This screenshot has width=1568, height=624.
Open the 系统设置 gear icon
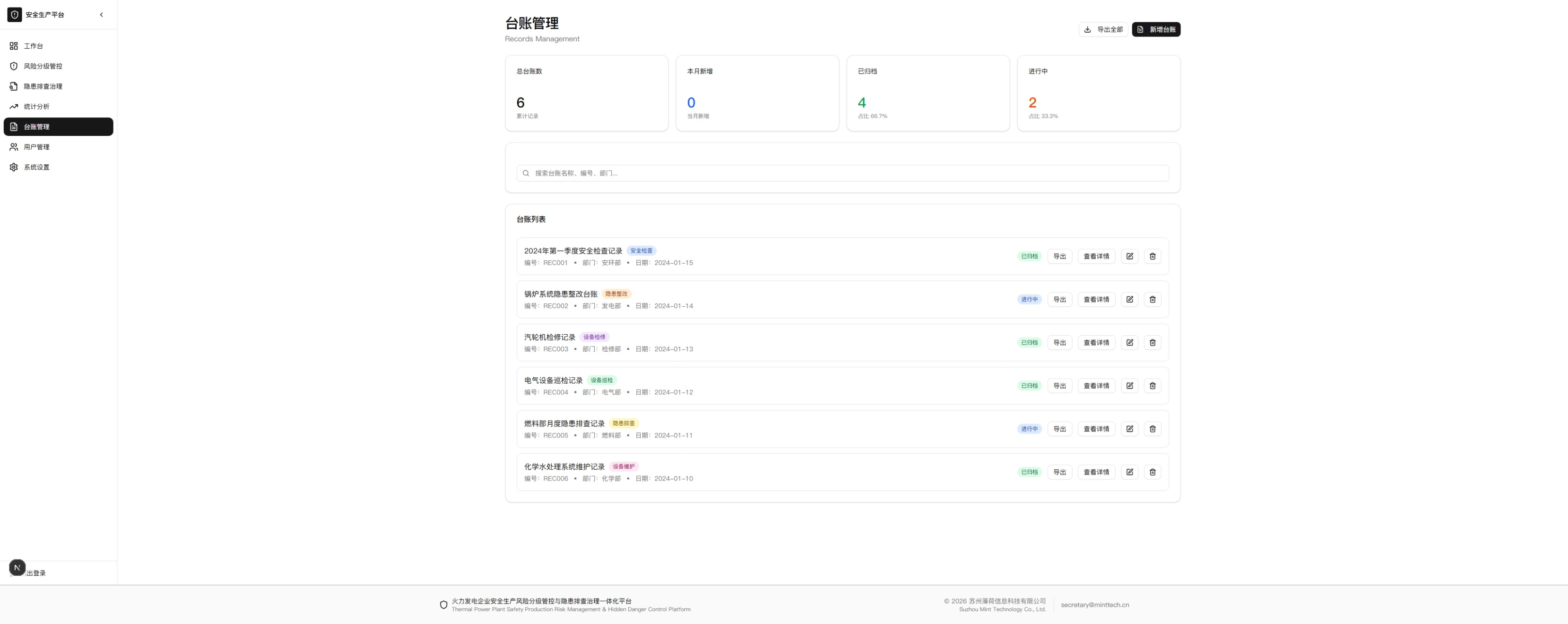click(x=13, y=166)
